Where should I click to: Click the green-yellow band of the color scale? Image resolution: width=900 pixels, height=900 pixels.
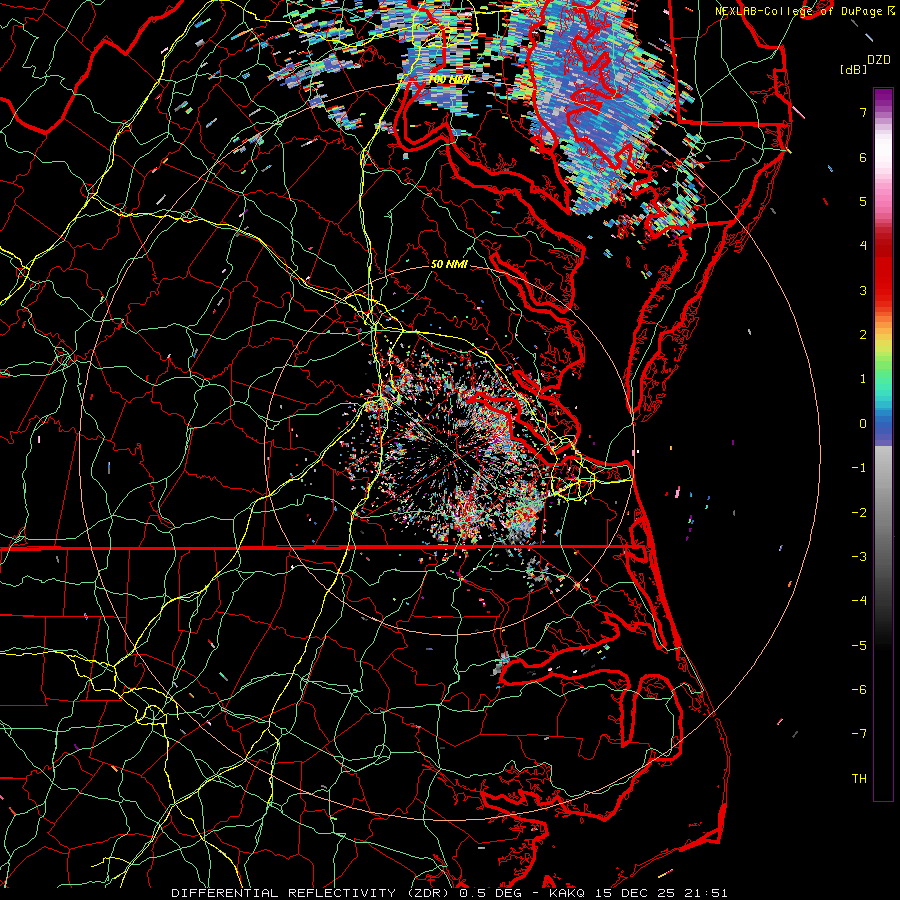pyautogui.click(x=883, y=359)
